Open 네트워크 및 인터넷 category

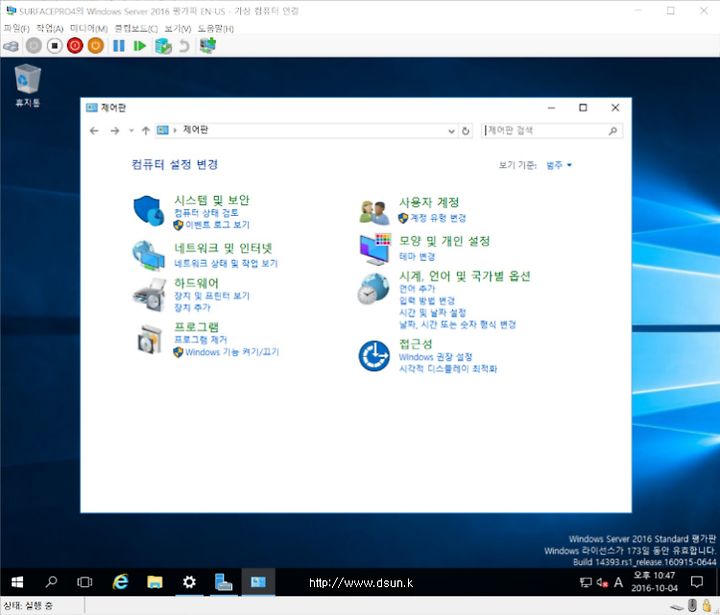(x=223, y=248)
